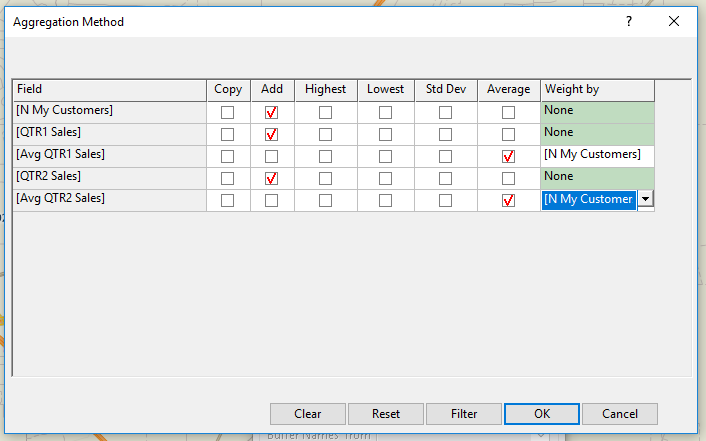This screenshot has height=441, width=706.
Task: Check Std Dev for [QTR1 Sales]
Action: (x=445, y=134)
